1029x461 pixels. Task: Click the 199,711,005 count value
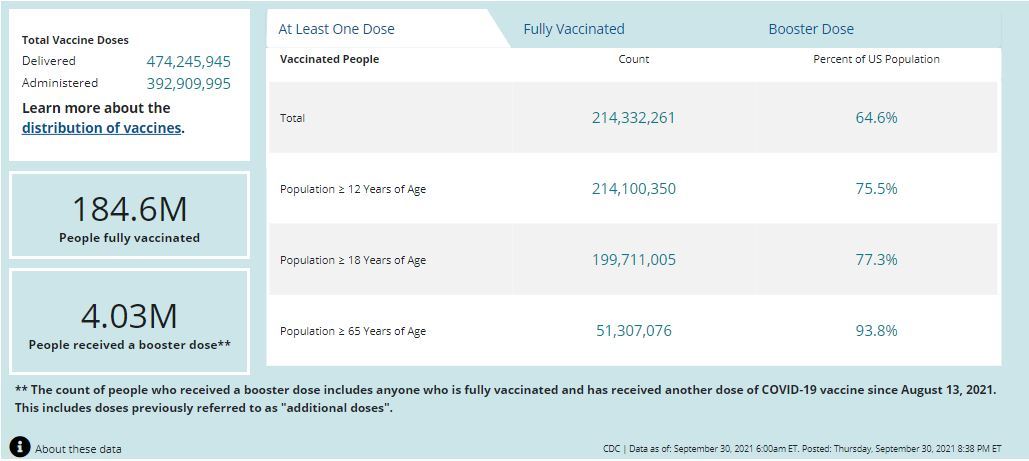coord(633,260)
